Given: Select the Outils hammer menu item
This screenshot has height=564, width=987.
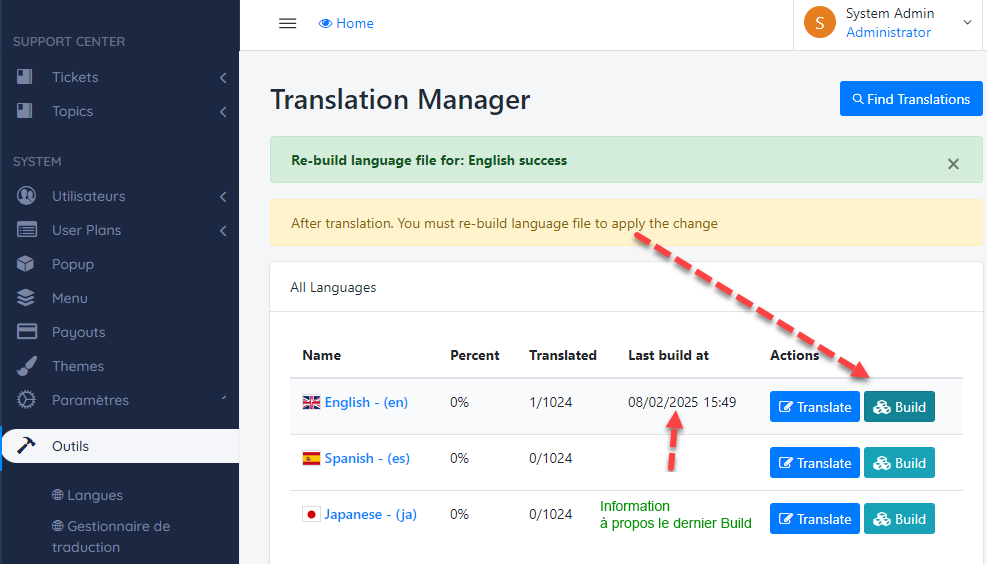Looking at the screenshot, I should coord(70,446).
